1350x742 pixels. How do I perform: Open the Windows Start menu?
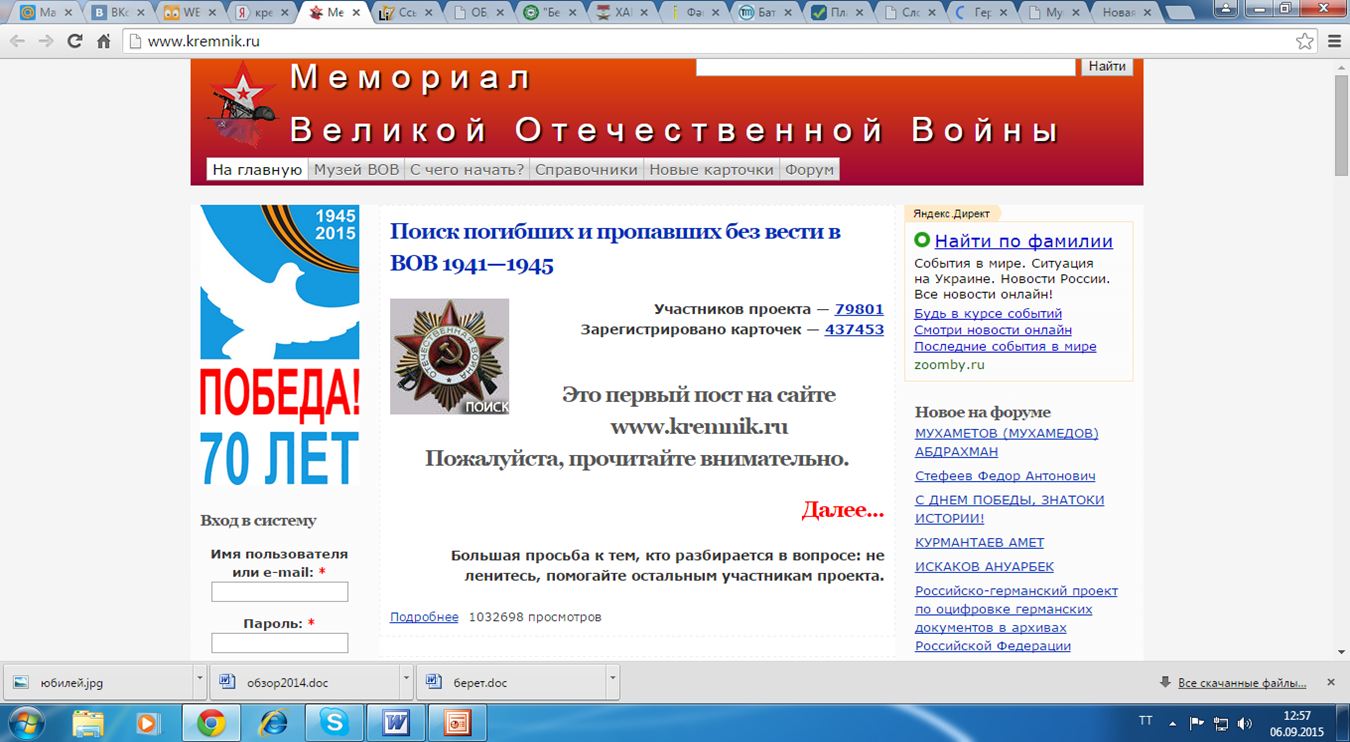click(x=27, y=721)
